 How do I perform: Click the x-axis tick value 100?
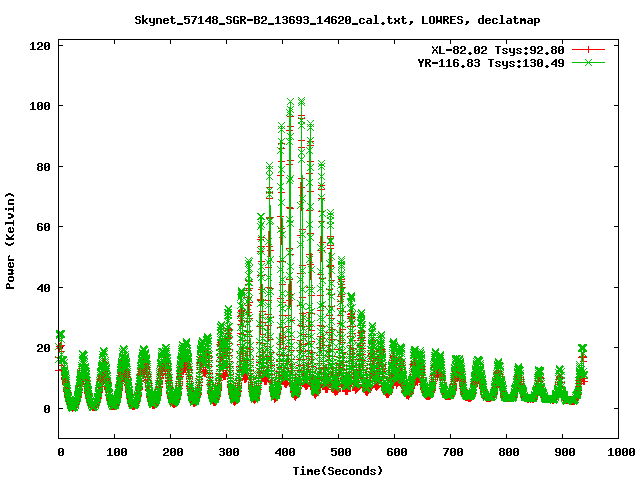click(x=116, y=452)
